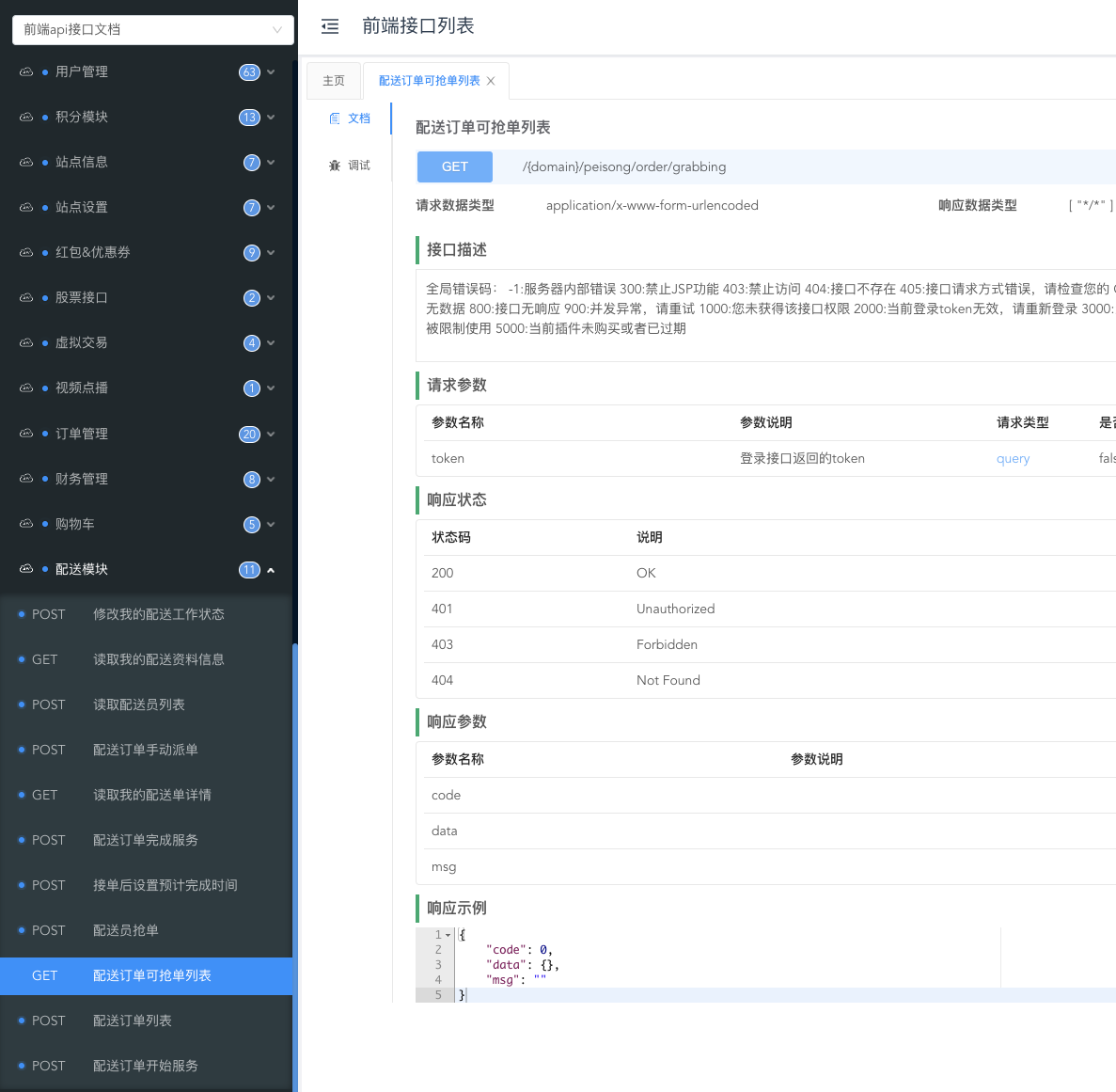Click cloud icon next to 用户管理
The width and height of the screenshot is (1116, 1092).
26,71
